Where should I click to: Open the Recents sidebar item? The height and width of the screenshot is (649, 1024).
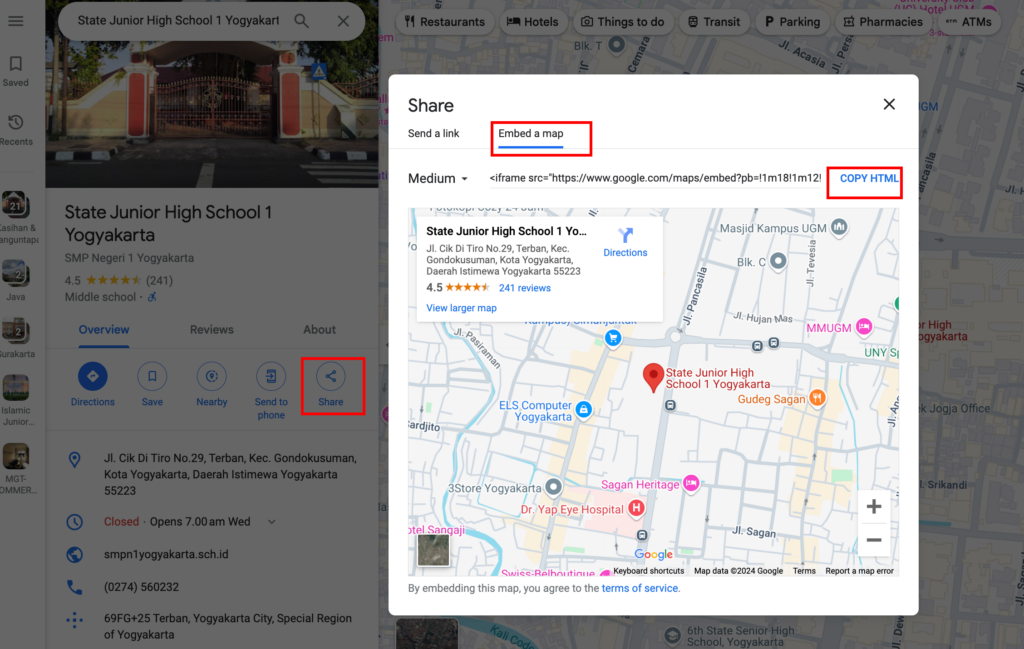(x=16, y=130)
